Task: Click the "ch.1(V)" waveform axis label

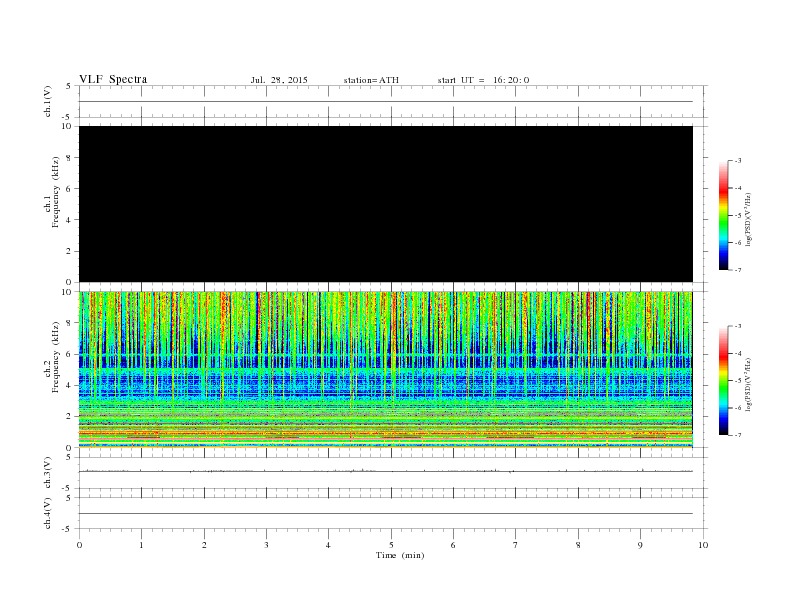Action: click(x=48, y=101)
